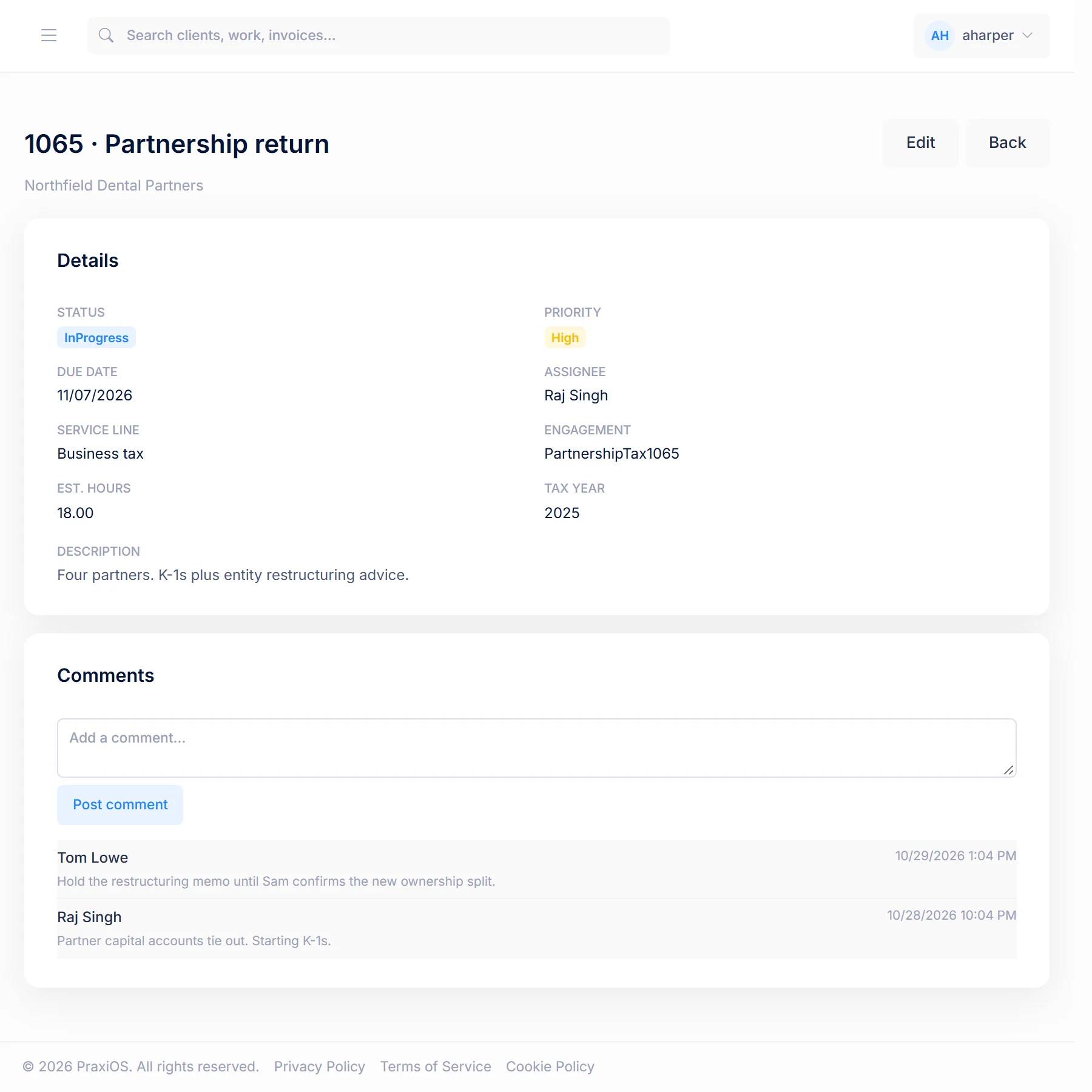1092x1092 pixels.
Task: Focus the search clients, work, invoices field
Action: click(379, 36)
